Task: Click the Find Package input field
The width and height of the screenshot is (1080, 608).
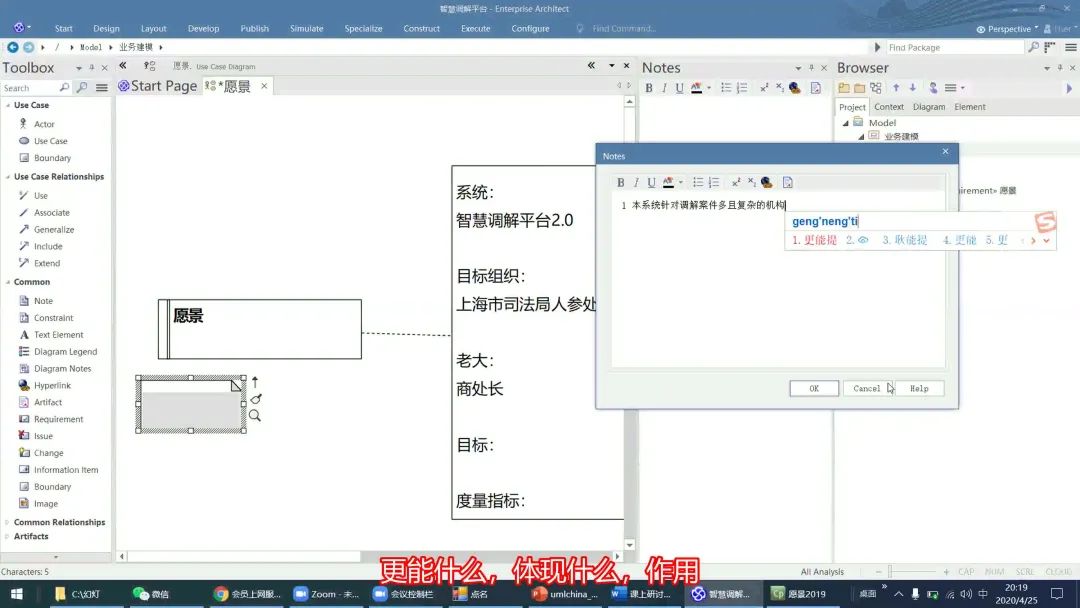Action: [x=954, y=48]
